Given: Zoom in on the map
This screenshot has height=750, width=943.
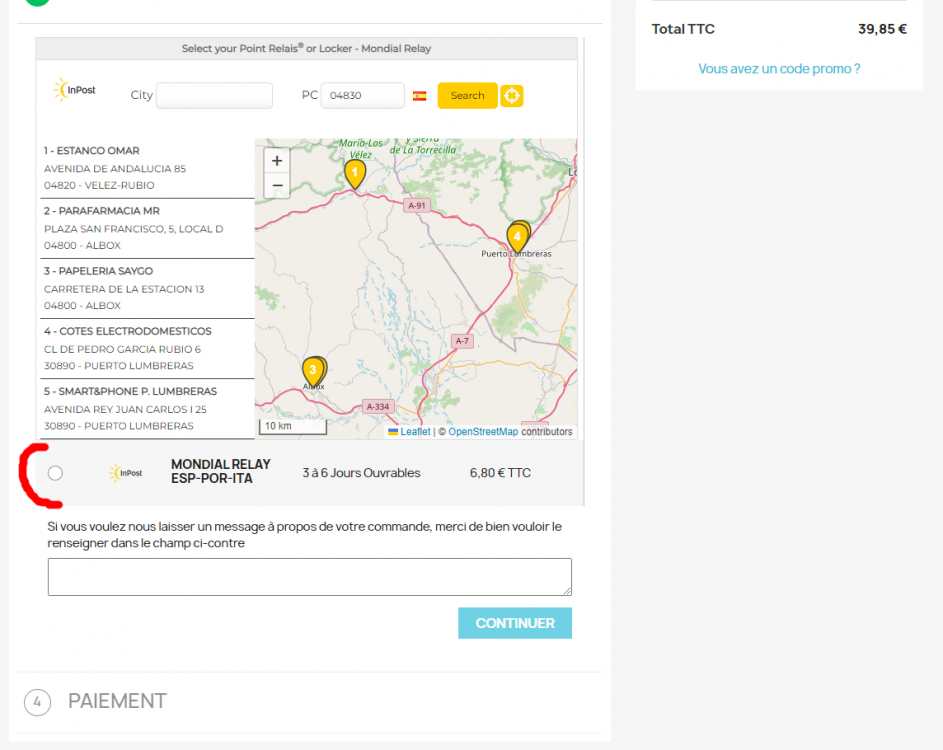Looking at the screenshot, I should (x=277, y=161).
